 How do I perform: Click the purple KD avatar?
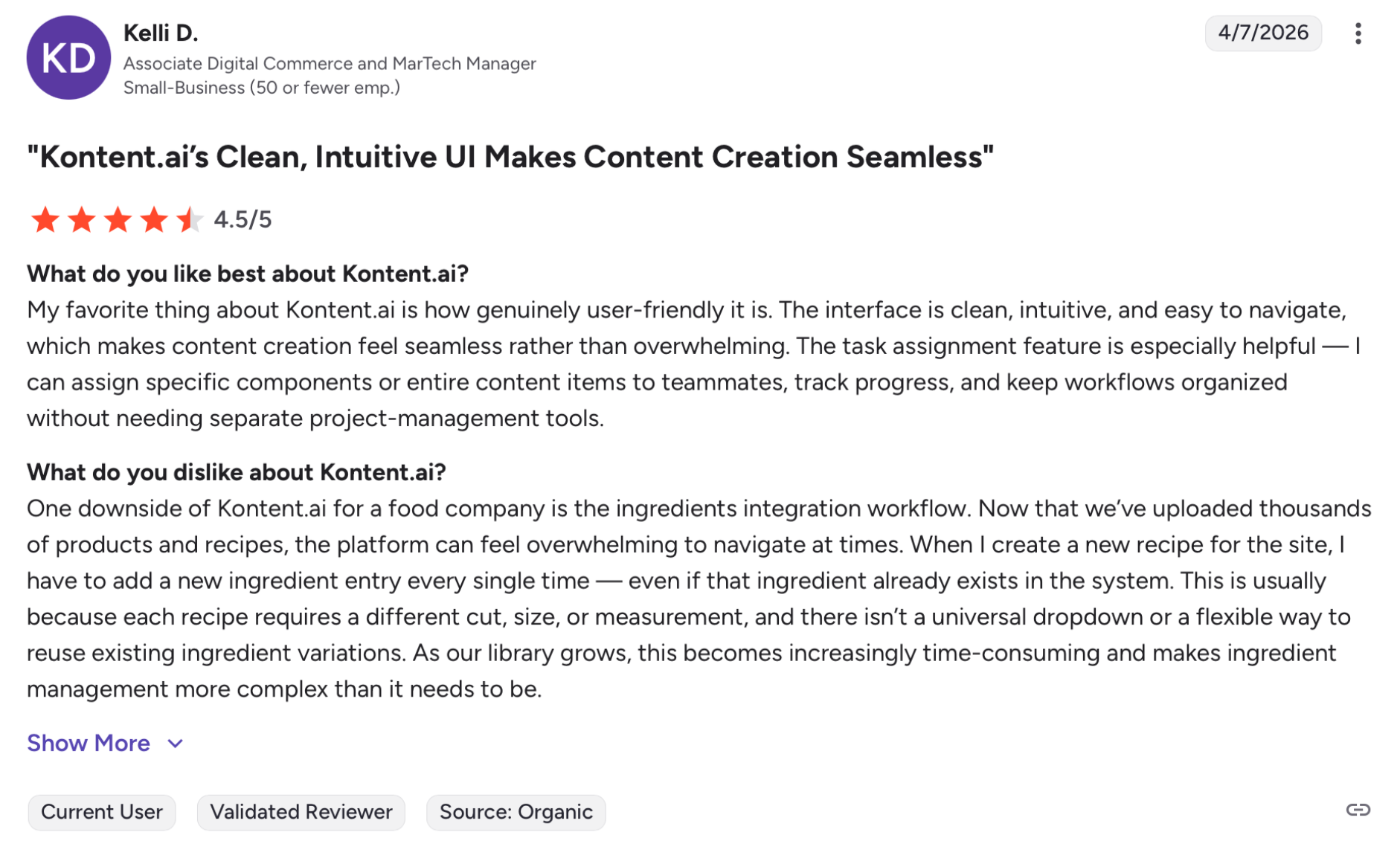68,58
